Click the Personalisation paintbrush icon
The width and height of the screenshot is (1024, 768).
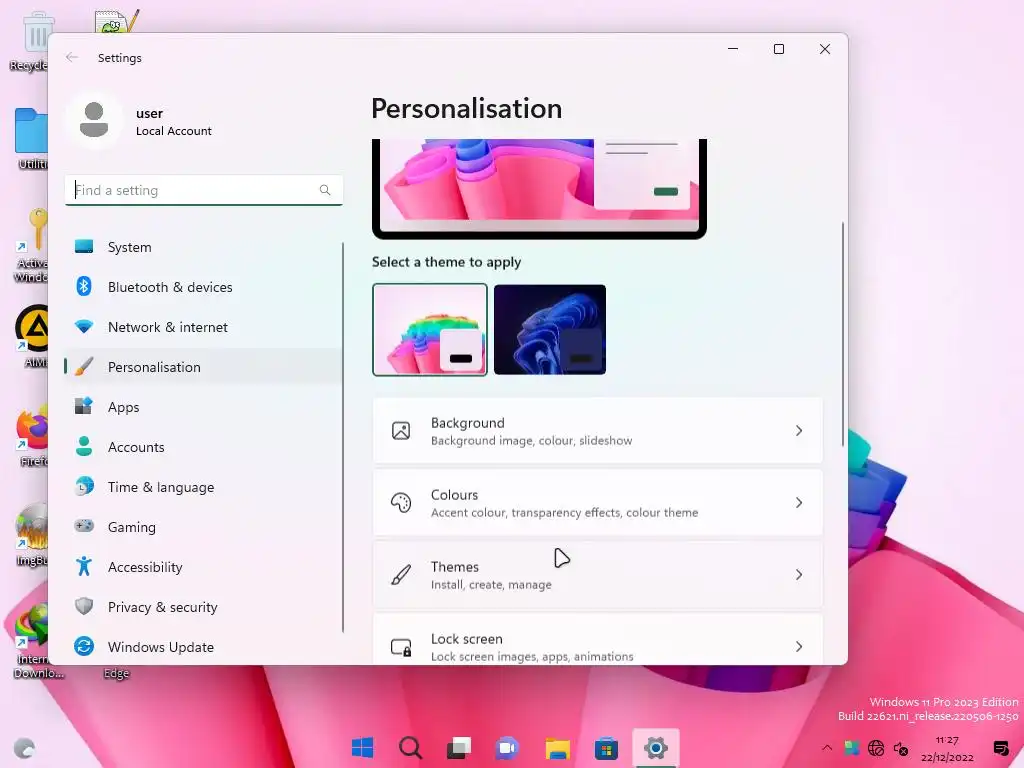point(84,366)
